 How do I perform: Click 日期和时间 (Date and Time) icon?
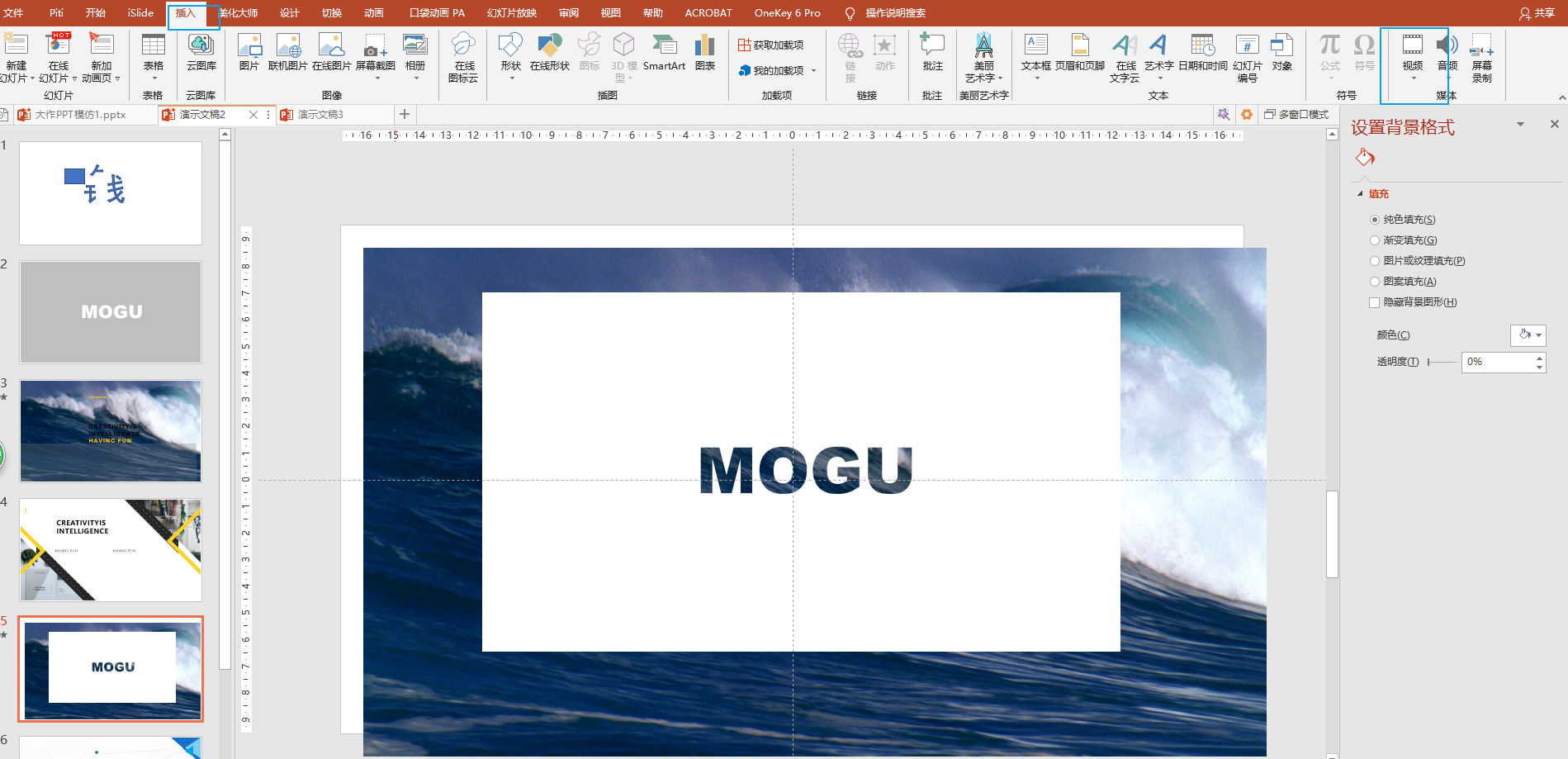click(1203, 45)
